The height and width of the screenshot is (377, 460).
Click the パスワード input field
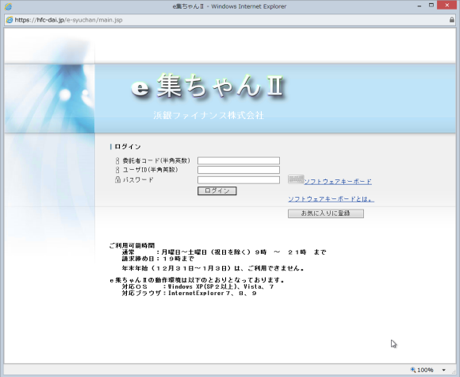point(238,180)
